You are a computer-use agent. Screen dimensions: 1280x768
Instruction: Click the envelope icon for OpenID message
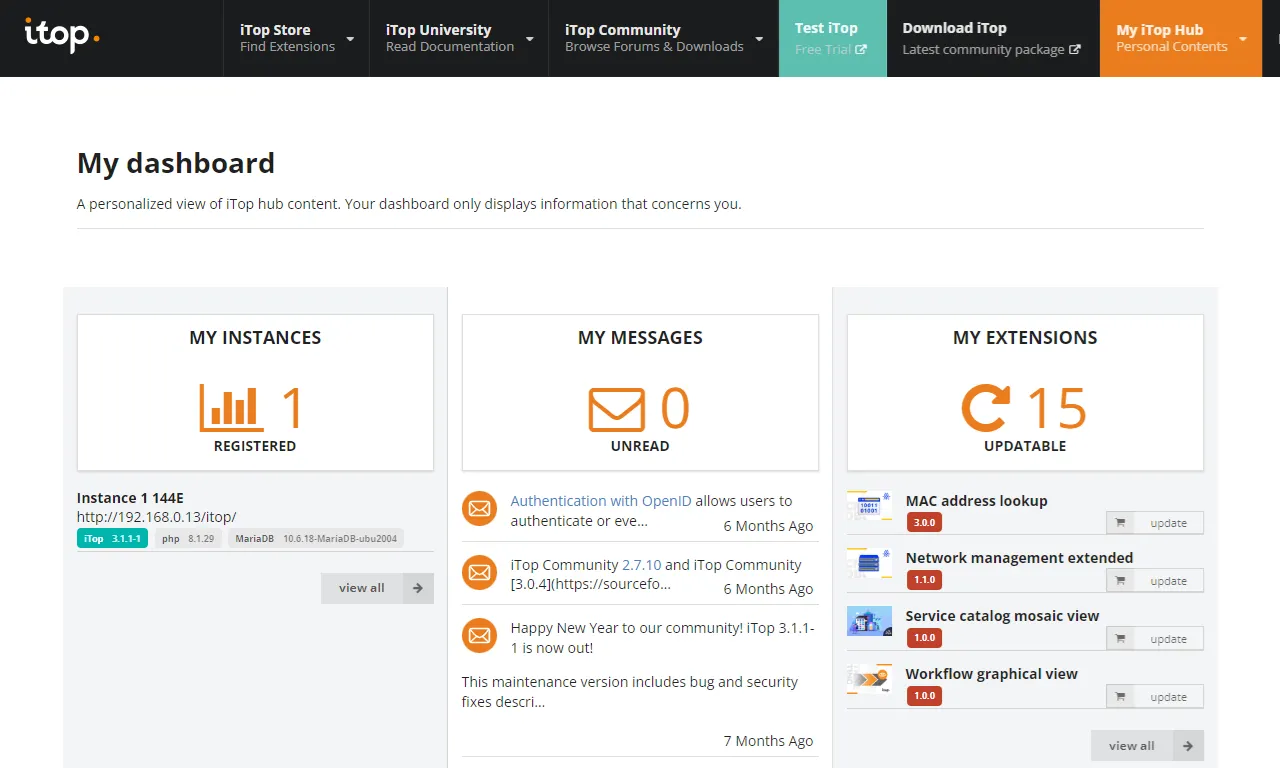tap(480, 509)
